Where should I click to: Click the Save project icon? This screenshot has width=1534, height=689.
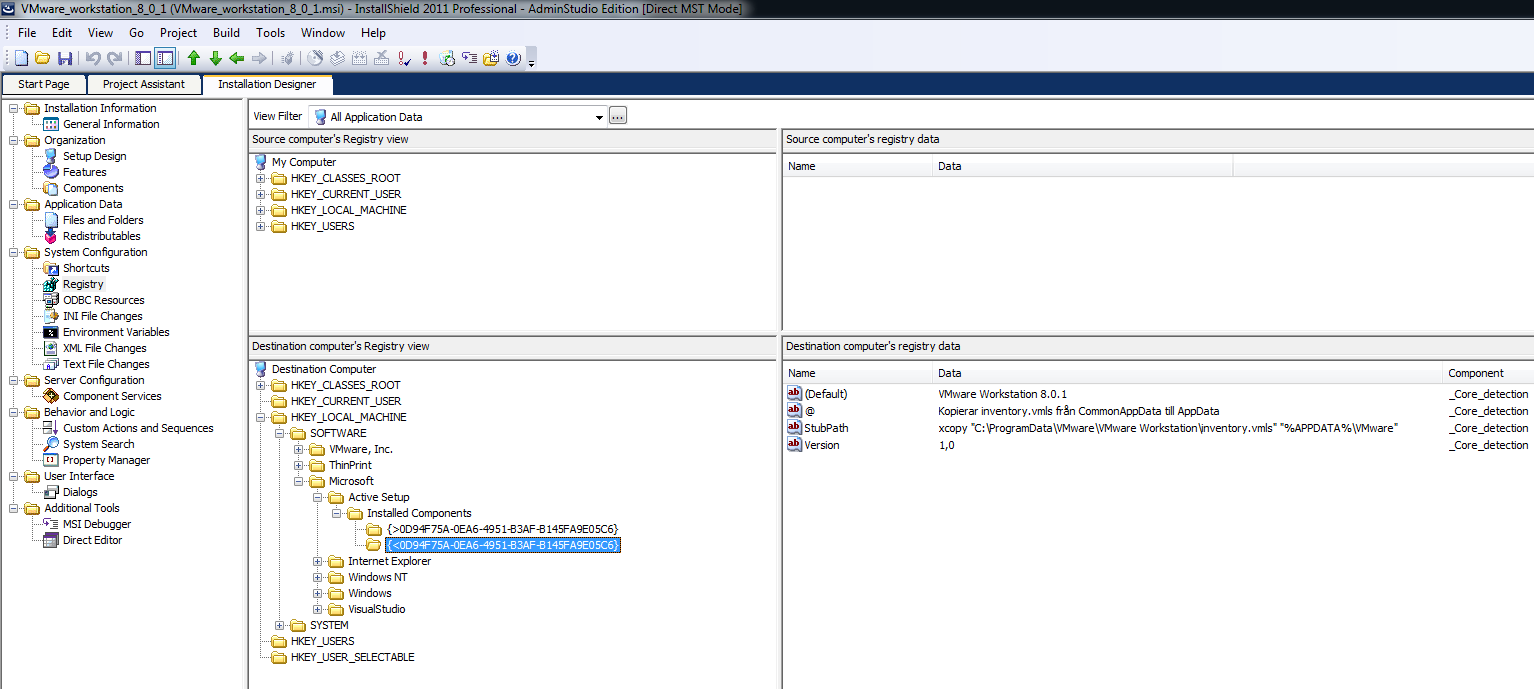pos(64,58)
